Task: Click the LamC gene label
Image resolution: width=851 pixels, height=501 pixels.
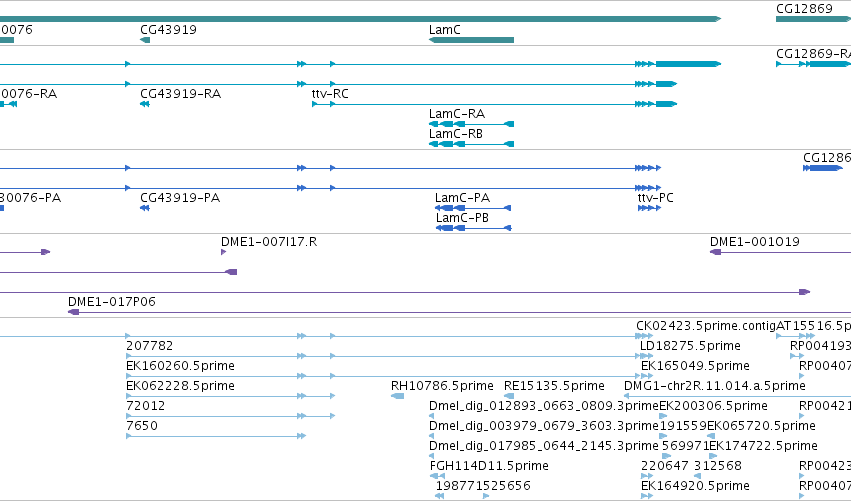Action: 444,30
